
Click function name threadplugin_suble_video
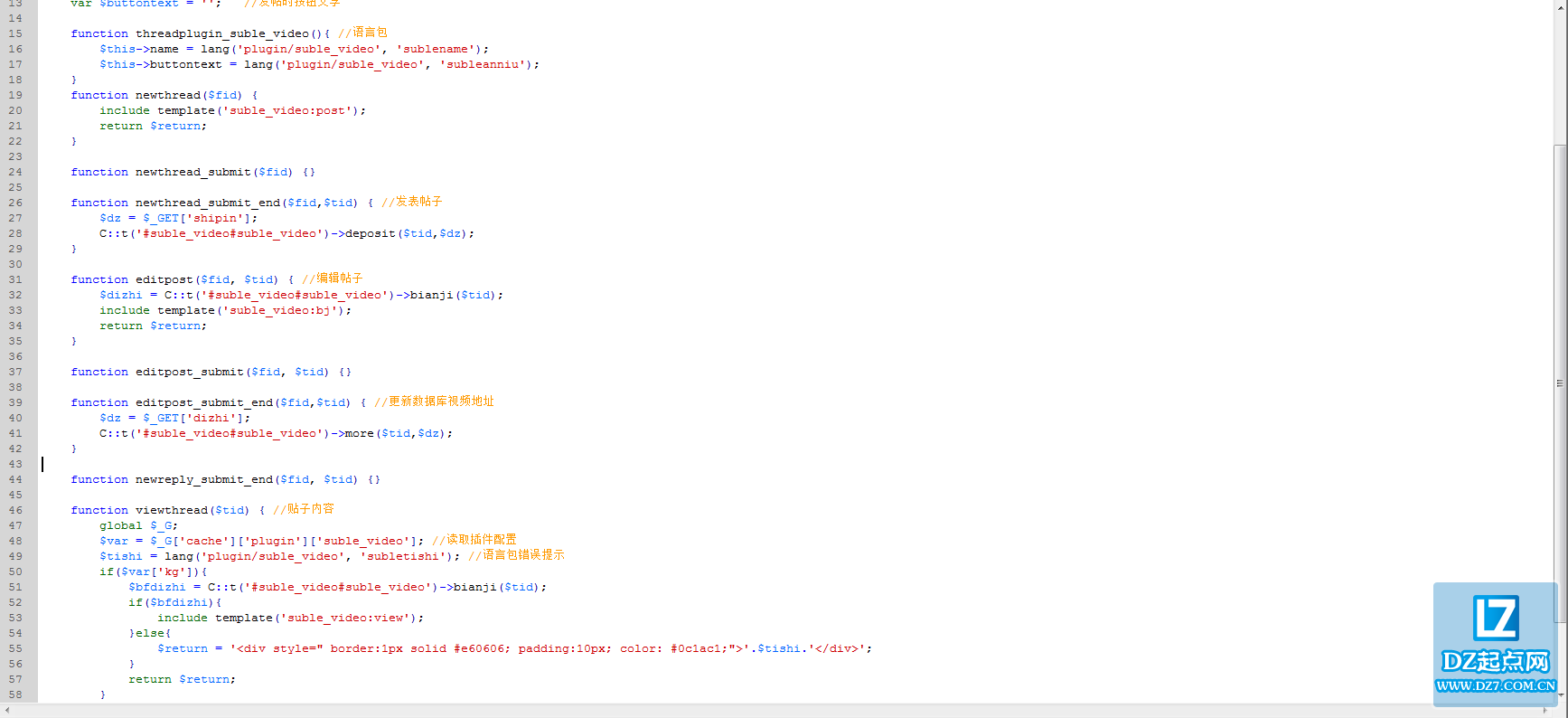(222, 33)
